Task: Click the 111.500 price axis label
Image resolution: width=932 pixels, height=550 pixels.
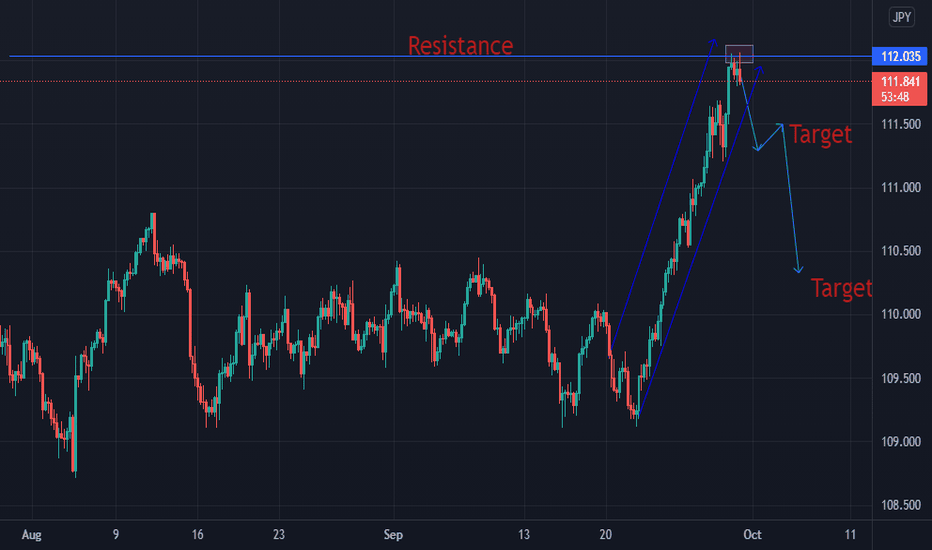Action: [900, 124]
